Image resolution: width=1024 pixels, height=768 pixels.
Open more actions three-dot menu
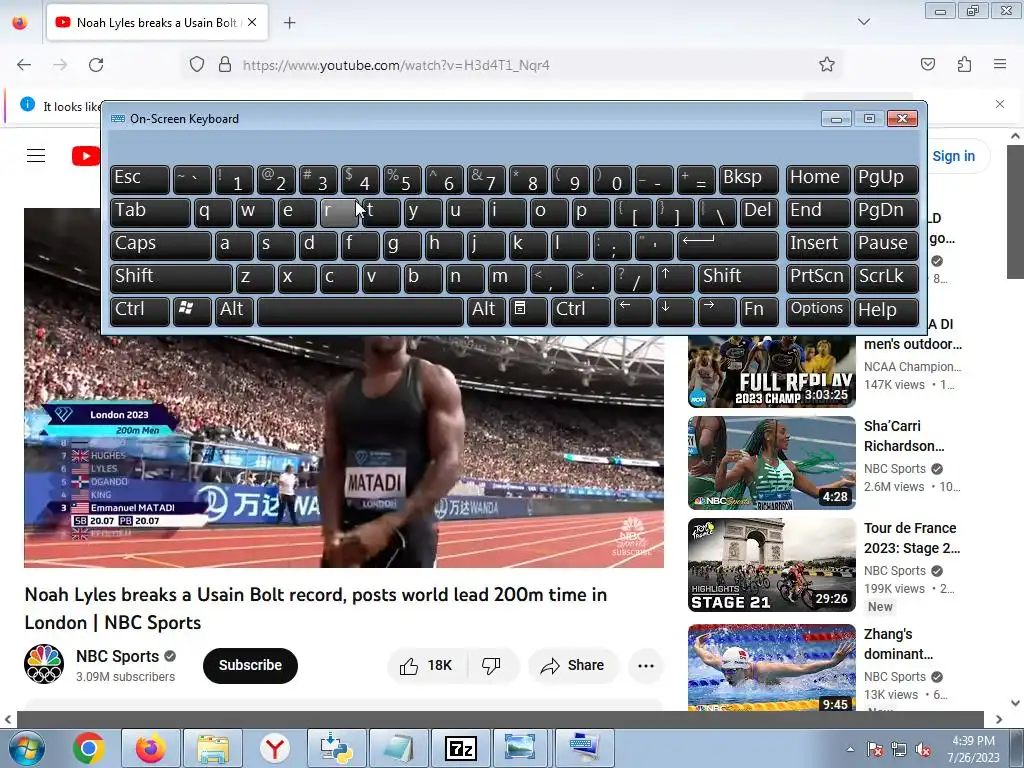[x=646, y=665]
